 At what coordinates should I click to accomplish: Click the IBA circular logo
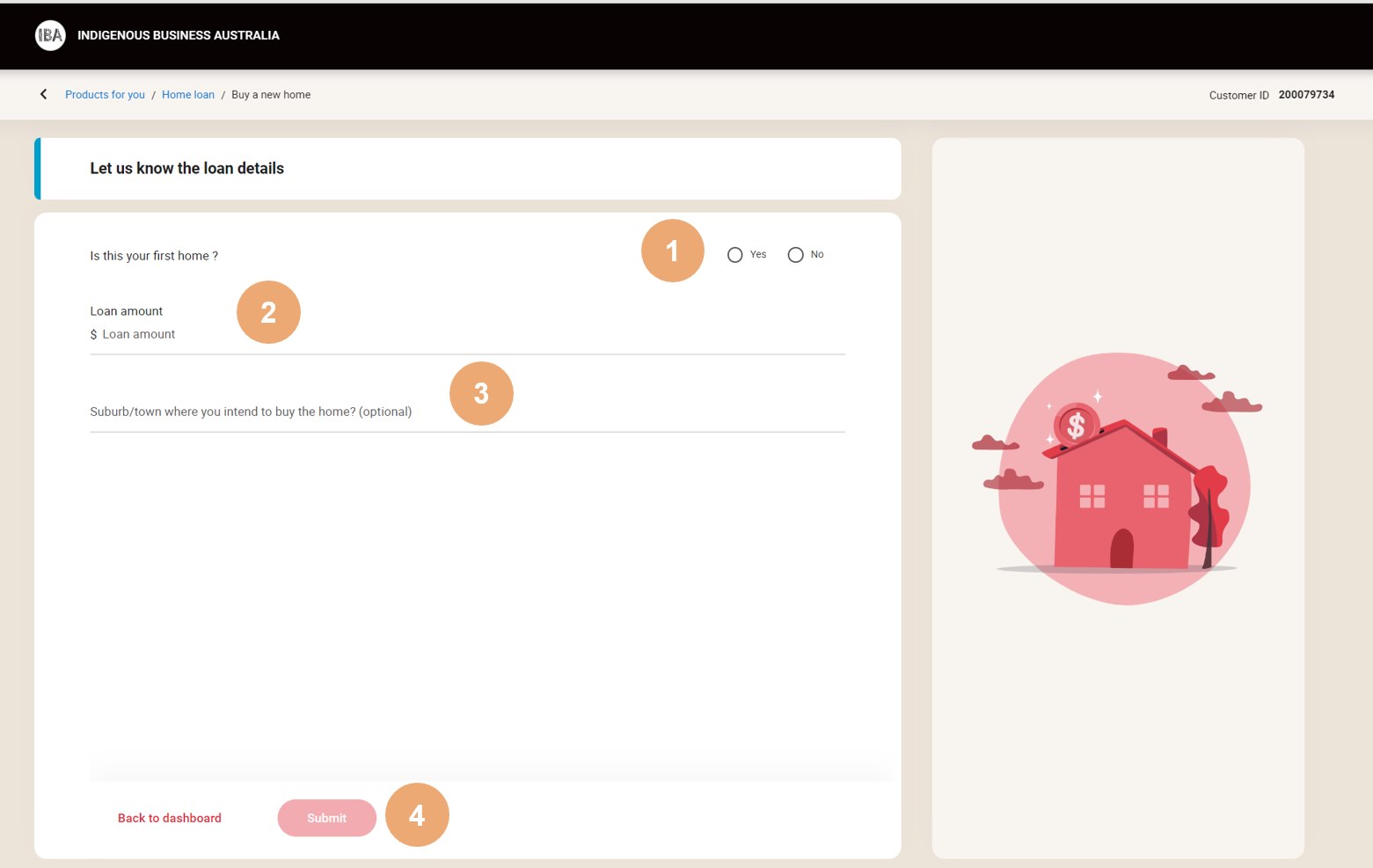50,35
